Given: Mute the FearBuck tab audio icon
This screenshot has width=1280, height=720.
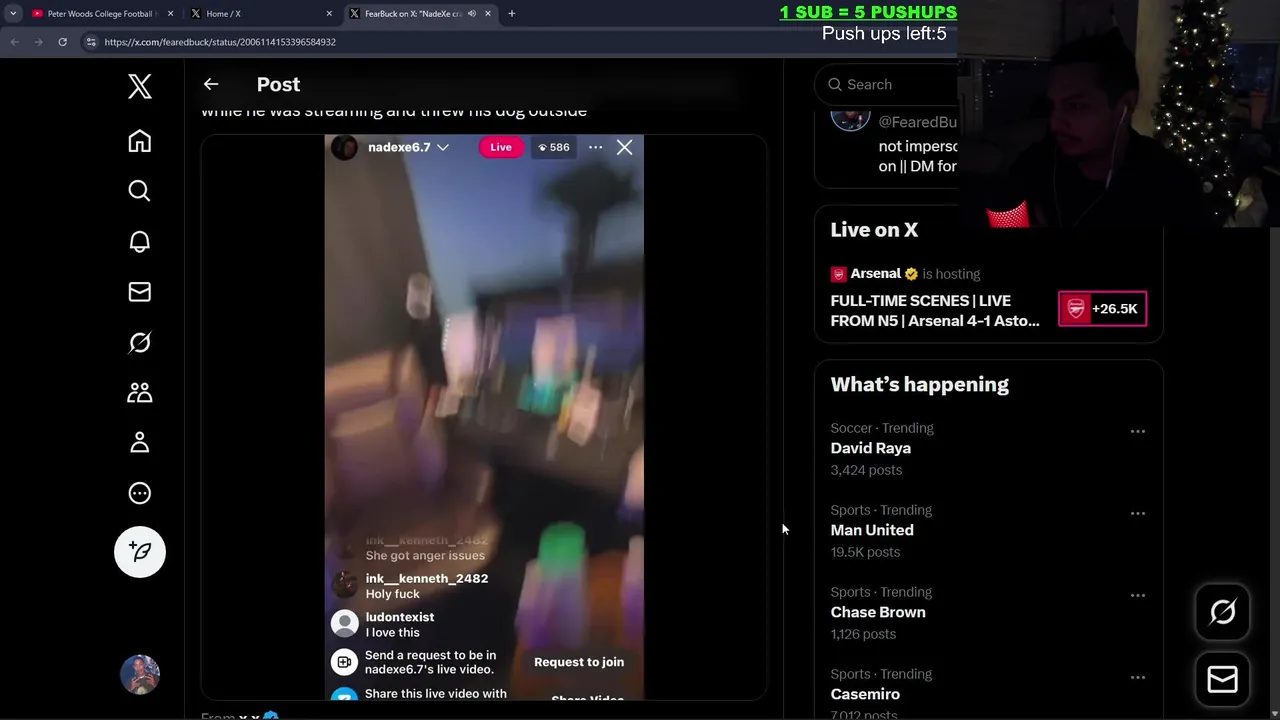Looking at the screenshot, I should pyautogui.click(x=471, y=14).
